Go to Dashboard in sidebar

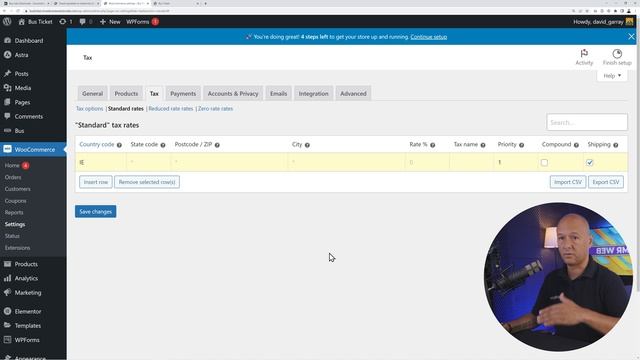point(29,41)
